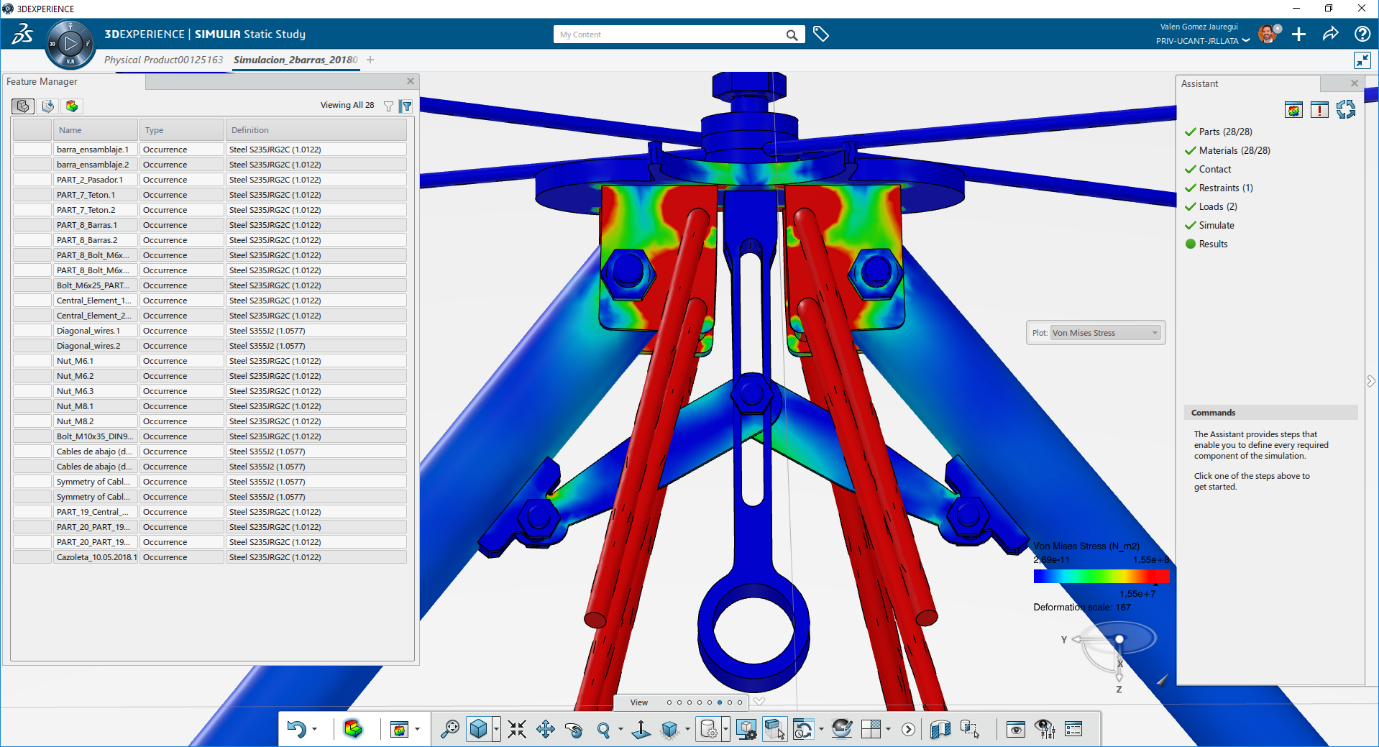Click the colored results cube toolbar icon

(352, 729)
